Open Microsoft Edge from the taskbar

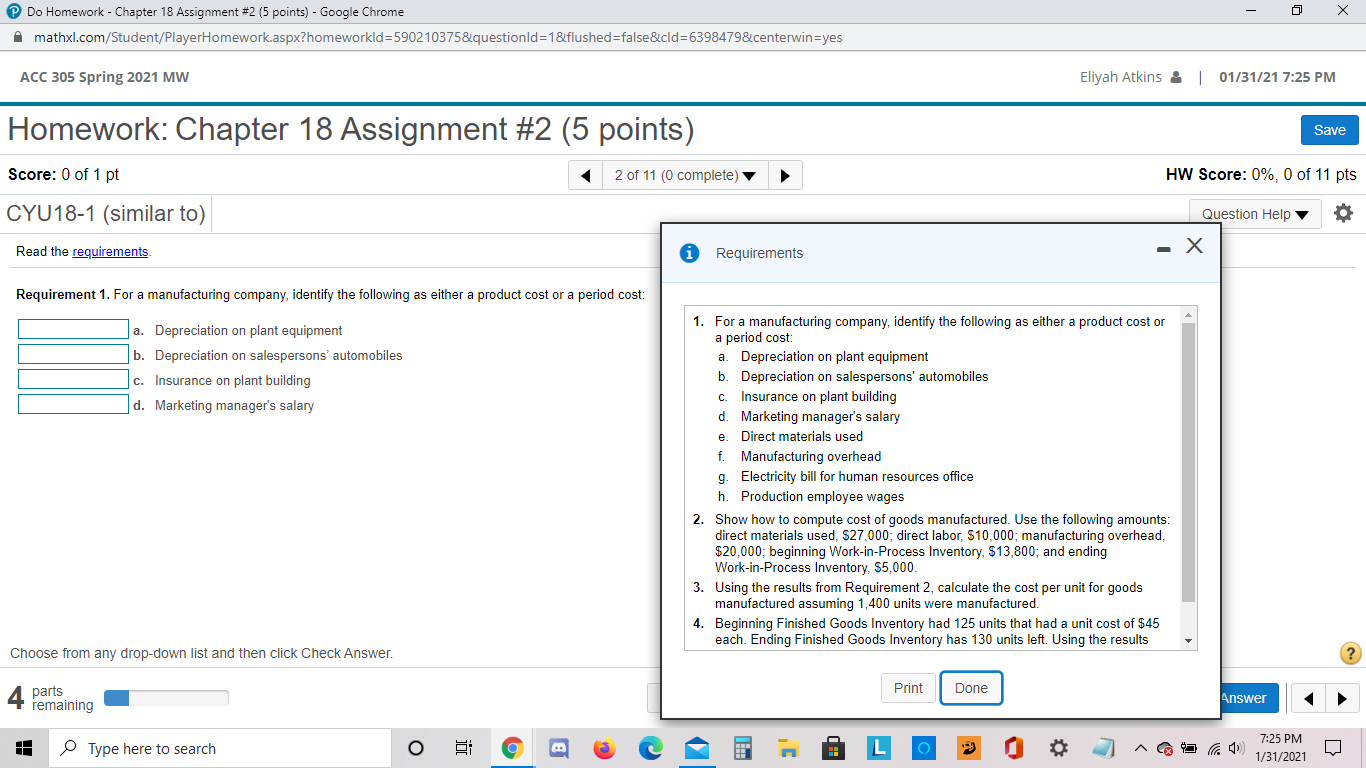[651, 747]
